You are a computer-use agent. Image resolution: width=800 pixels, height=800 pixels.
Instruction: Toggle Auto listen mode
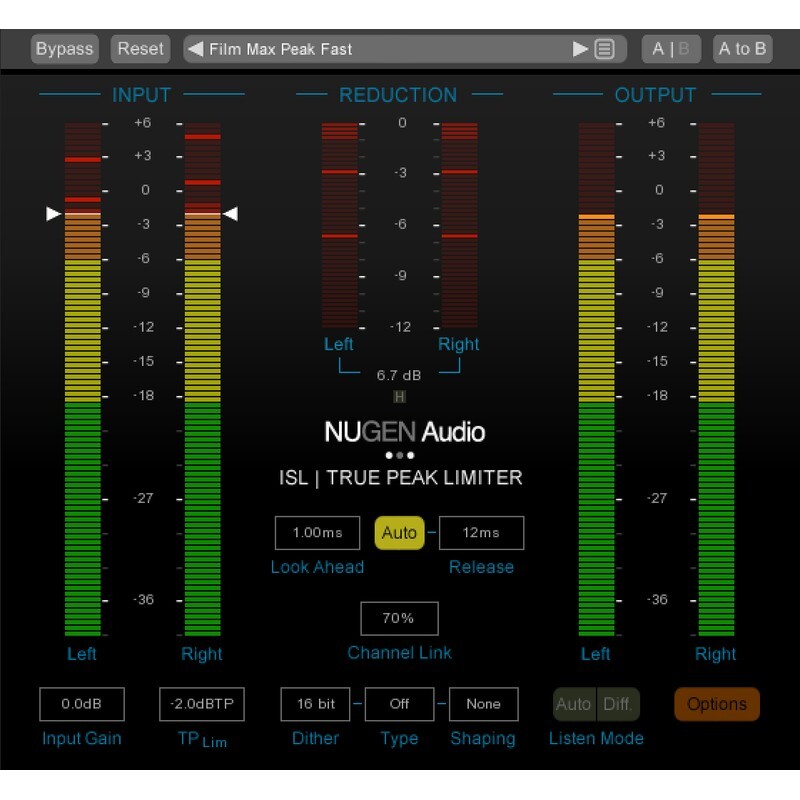[574, 704]
